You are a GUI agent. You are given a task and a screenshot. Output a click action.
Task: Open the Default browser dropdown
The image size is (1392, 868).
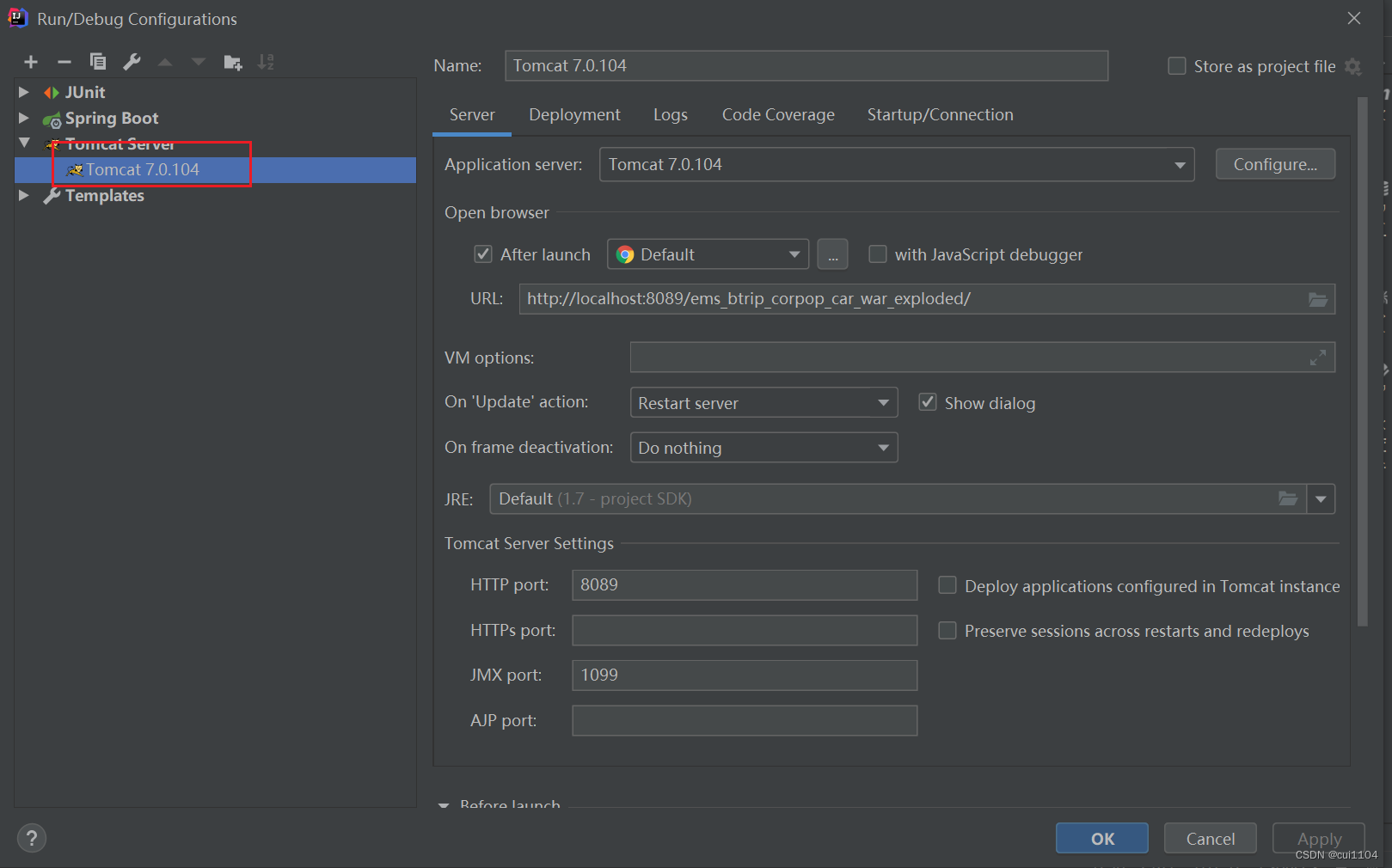click(x=708, y=254)
